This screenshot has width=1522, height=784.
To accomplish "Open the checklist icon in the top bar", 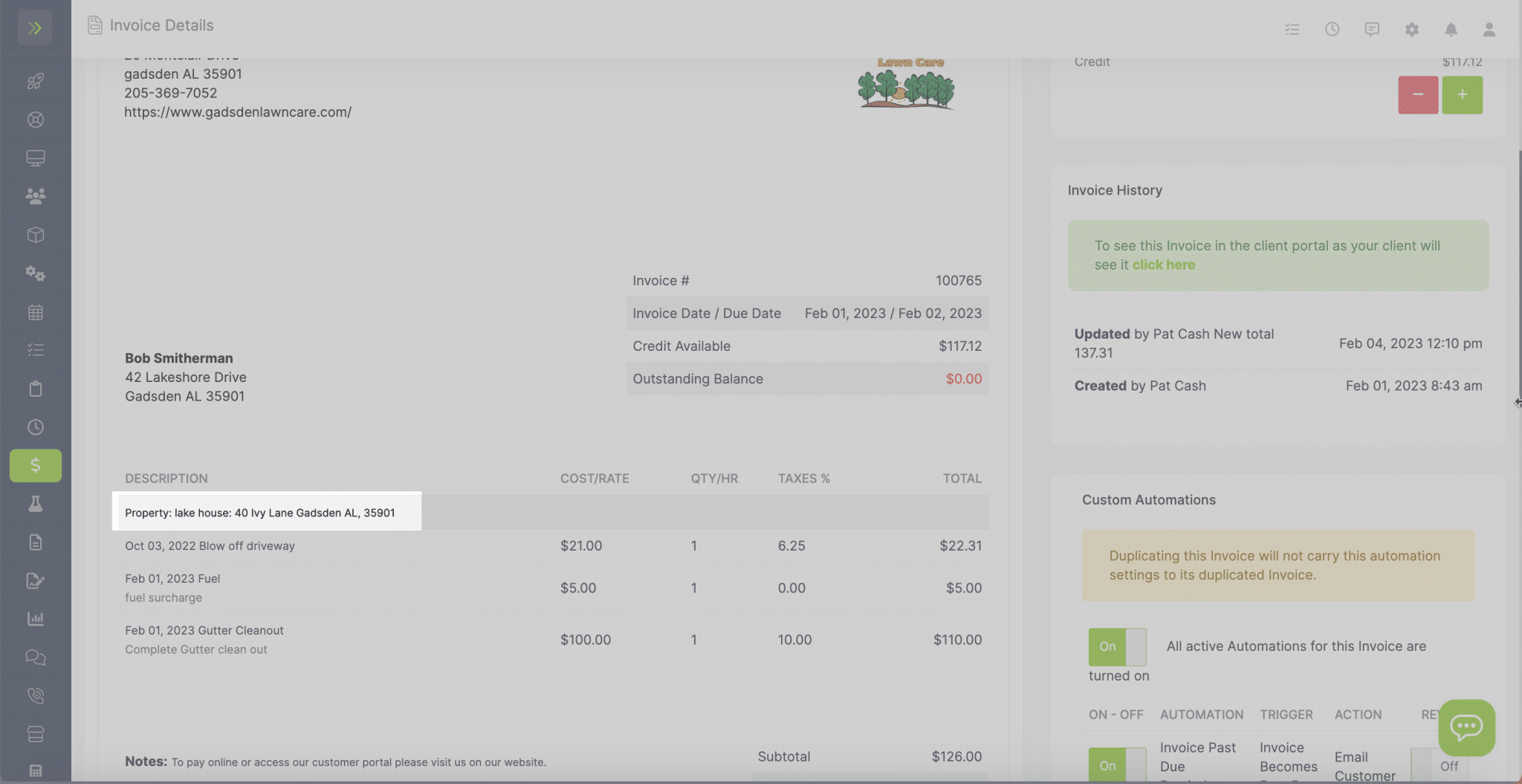I will pos(1292,29).
